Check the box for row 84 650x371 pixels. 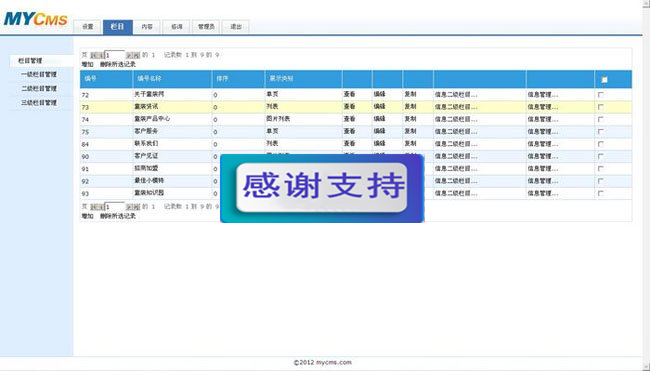[600, 144]
